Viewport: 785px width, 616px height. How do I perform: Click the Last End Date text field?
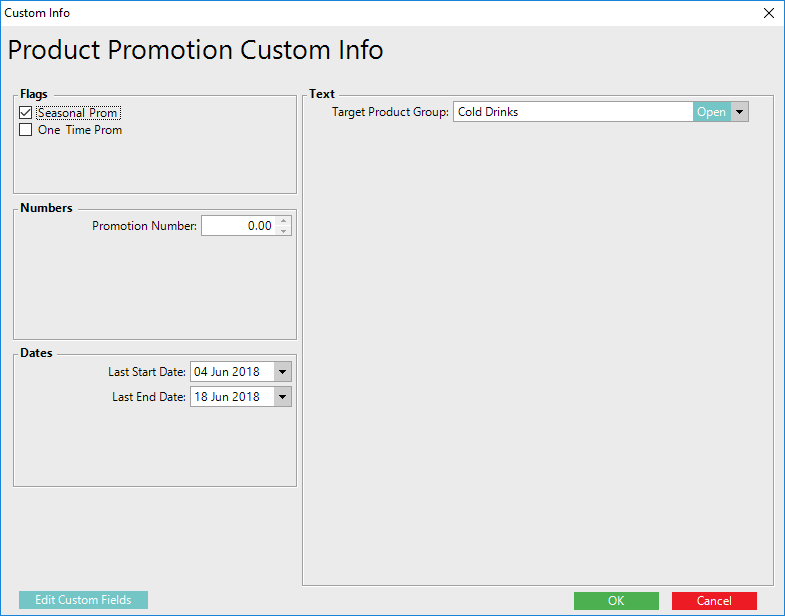[230, 397]
